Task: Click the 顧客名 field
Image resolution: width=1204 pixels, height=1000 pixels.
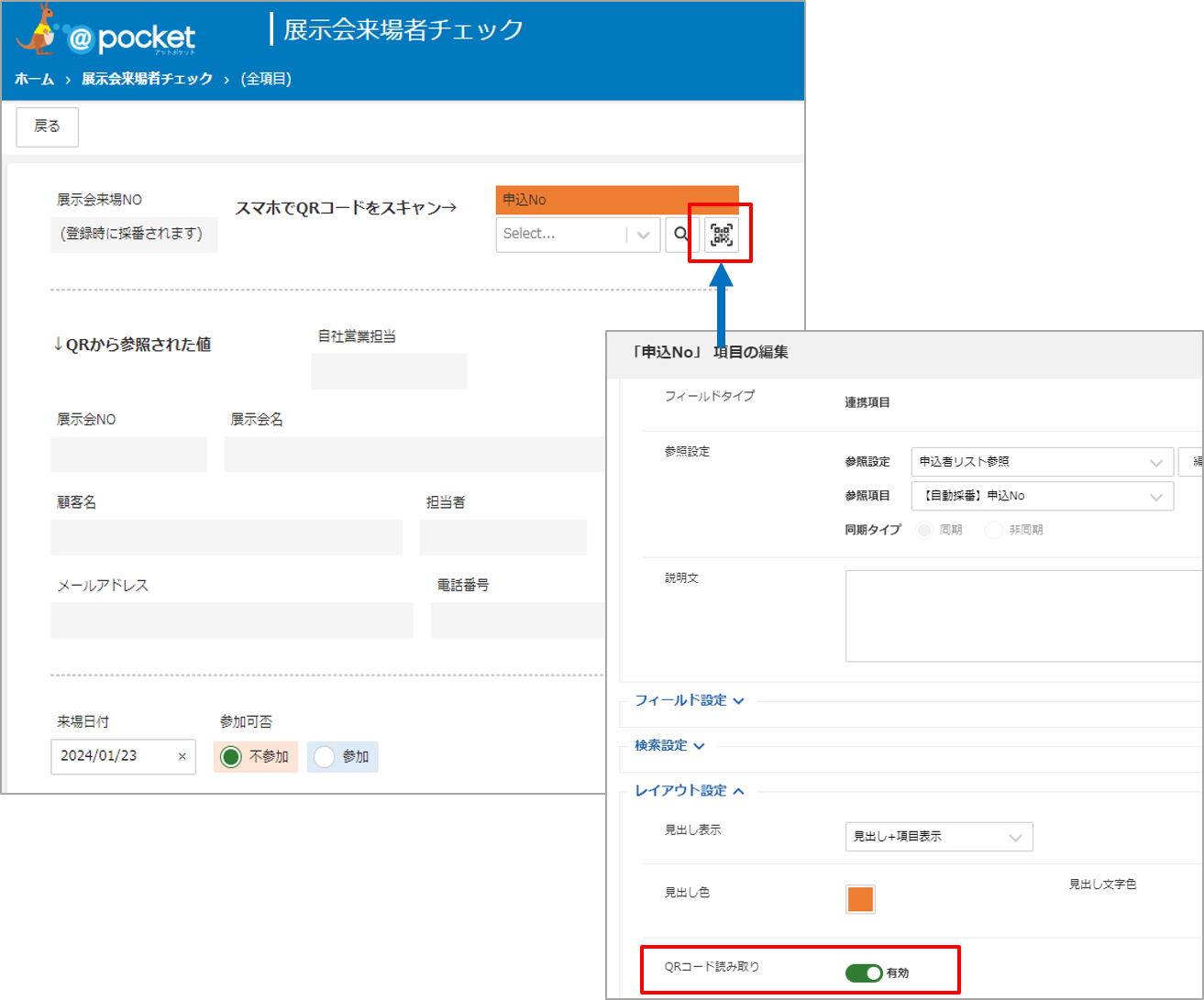Action: tap(226, 537)
